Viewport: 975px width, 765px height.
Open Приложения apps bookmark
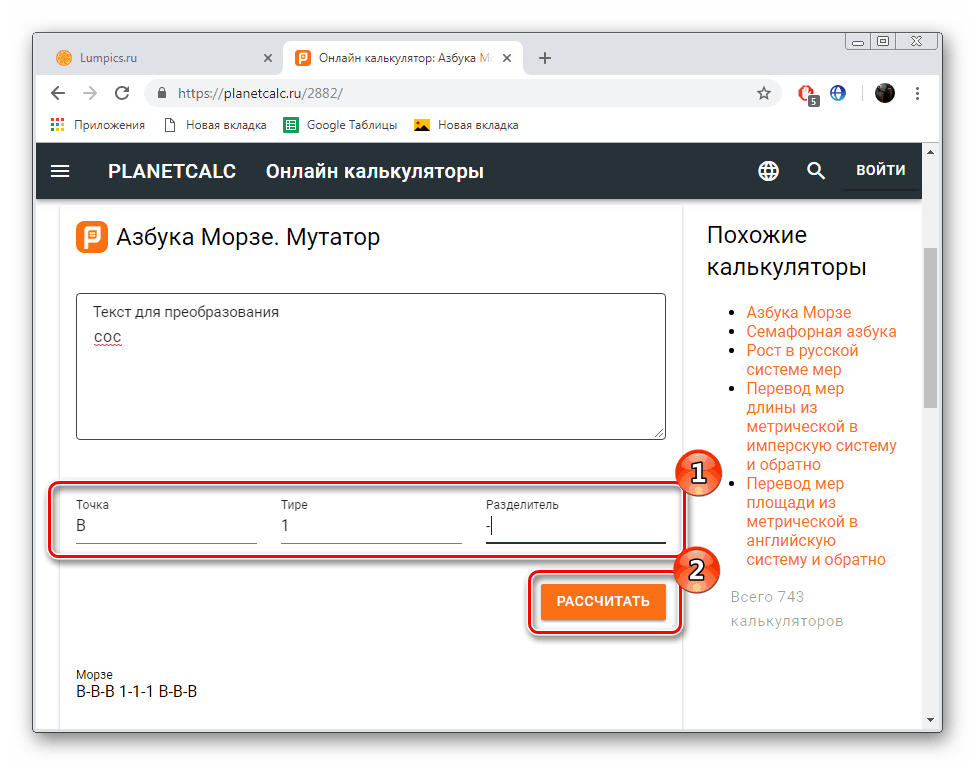98,125
